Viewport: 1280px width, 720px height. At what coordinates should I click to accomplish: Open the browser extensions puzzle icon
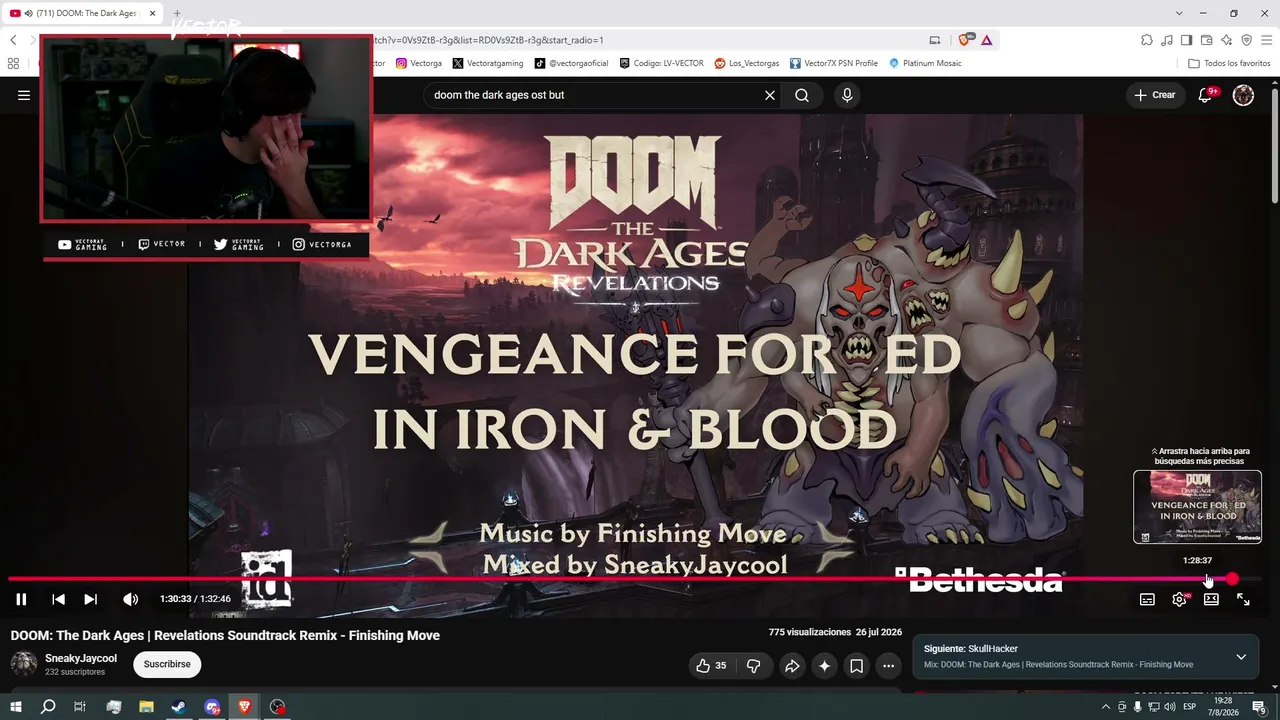[x=1147, y=40]
